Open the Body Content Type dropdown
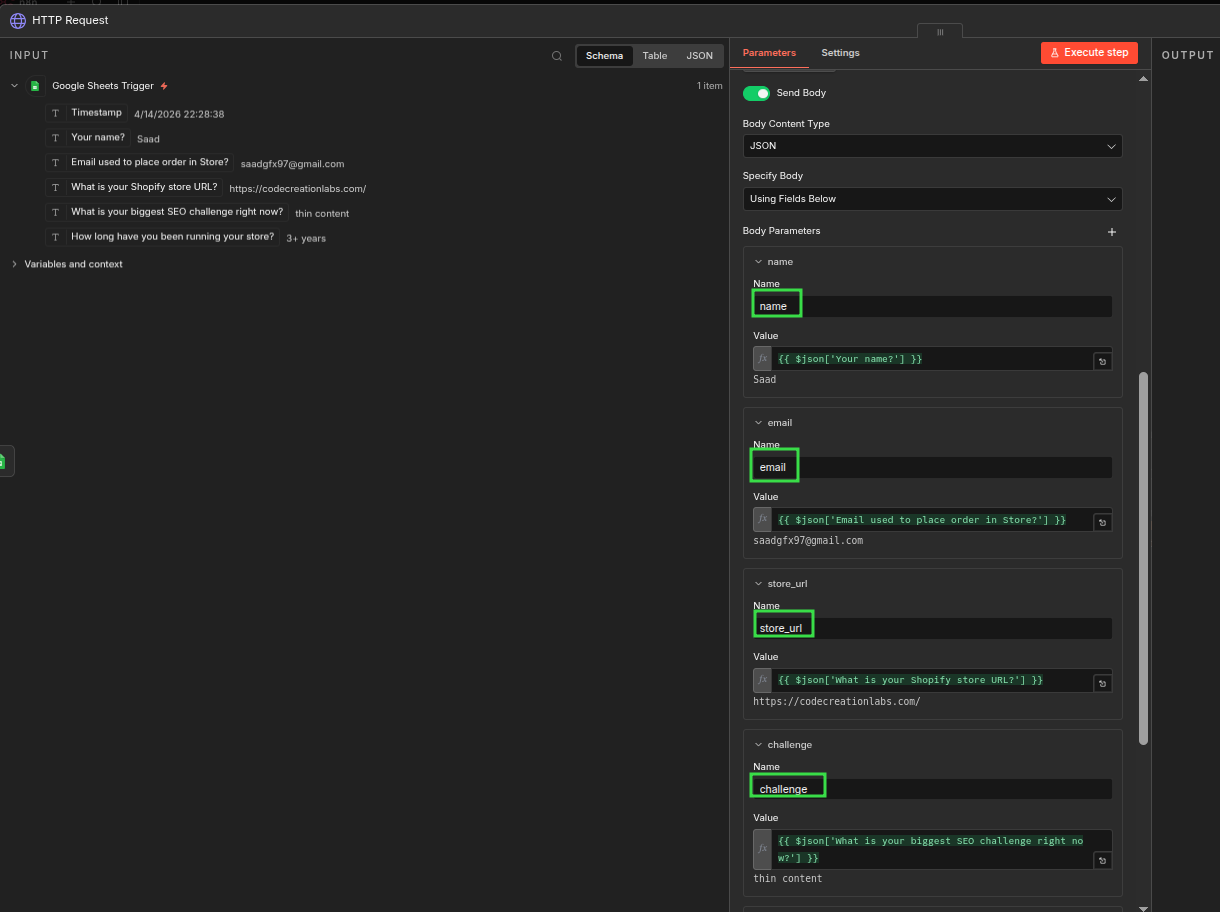 tap(931, 146)
